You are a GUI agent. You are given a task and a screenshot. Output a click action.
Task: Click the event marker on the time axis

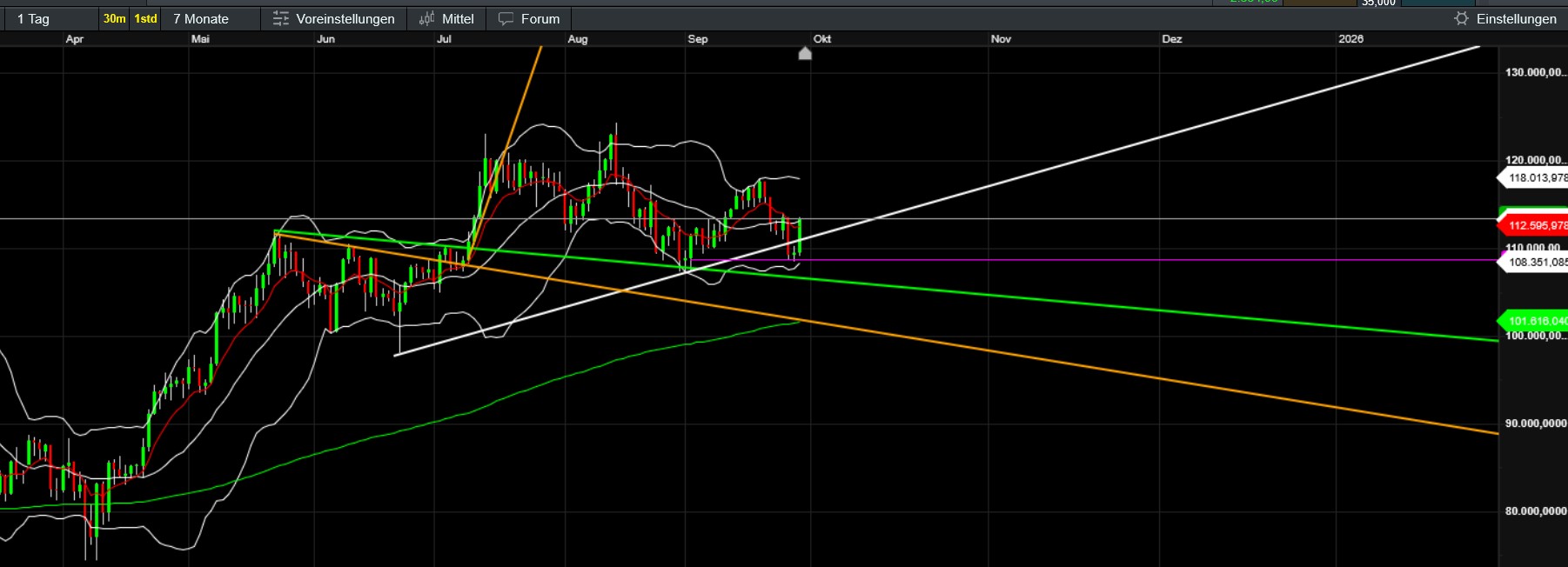805,54
